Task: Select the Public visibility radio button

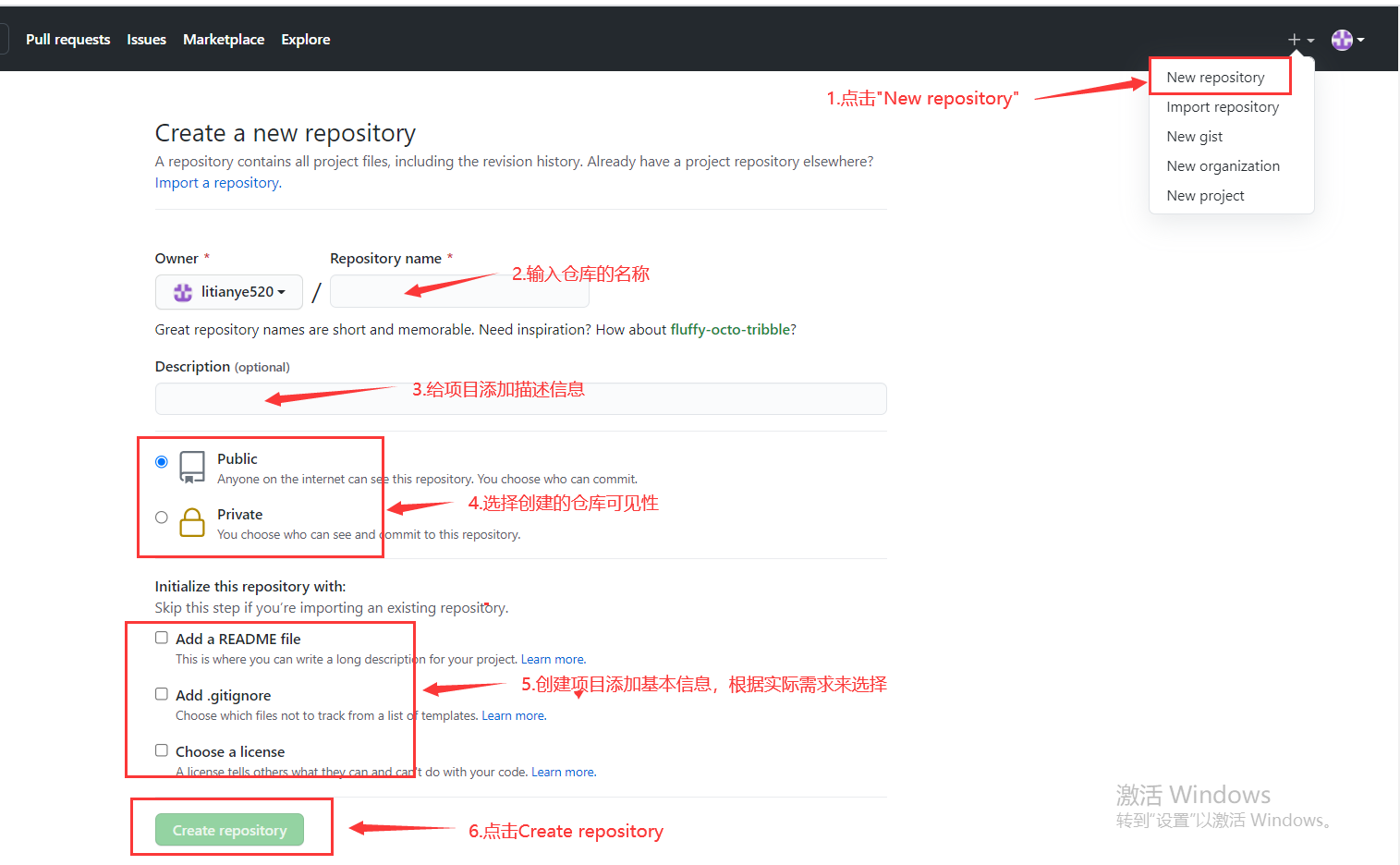Action: (x=162, y=461)
